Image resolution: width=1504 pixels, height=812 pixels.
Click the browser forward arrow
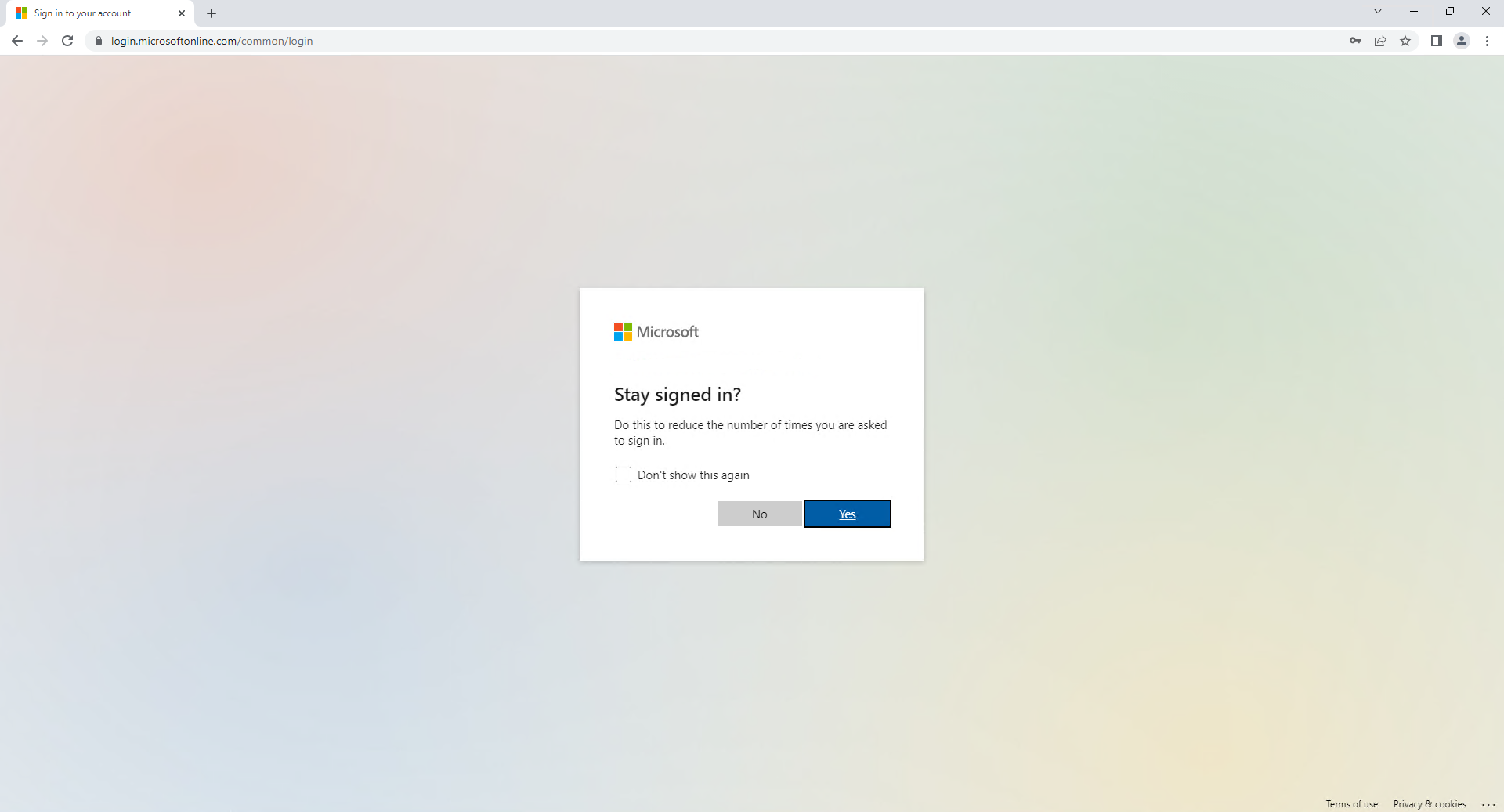click(42, 41)
